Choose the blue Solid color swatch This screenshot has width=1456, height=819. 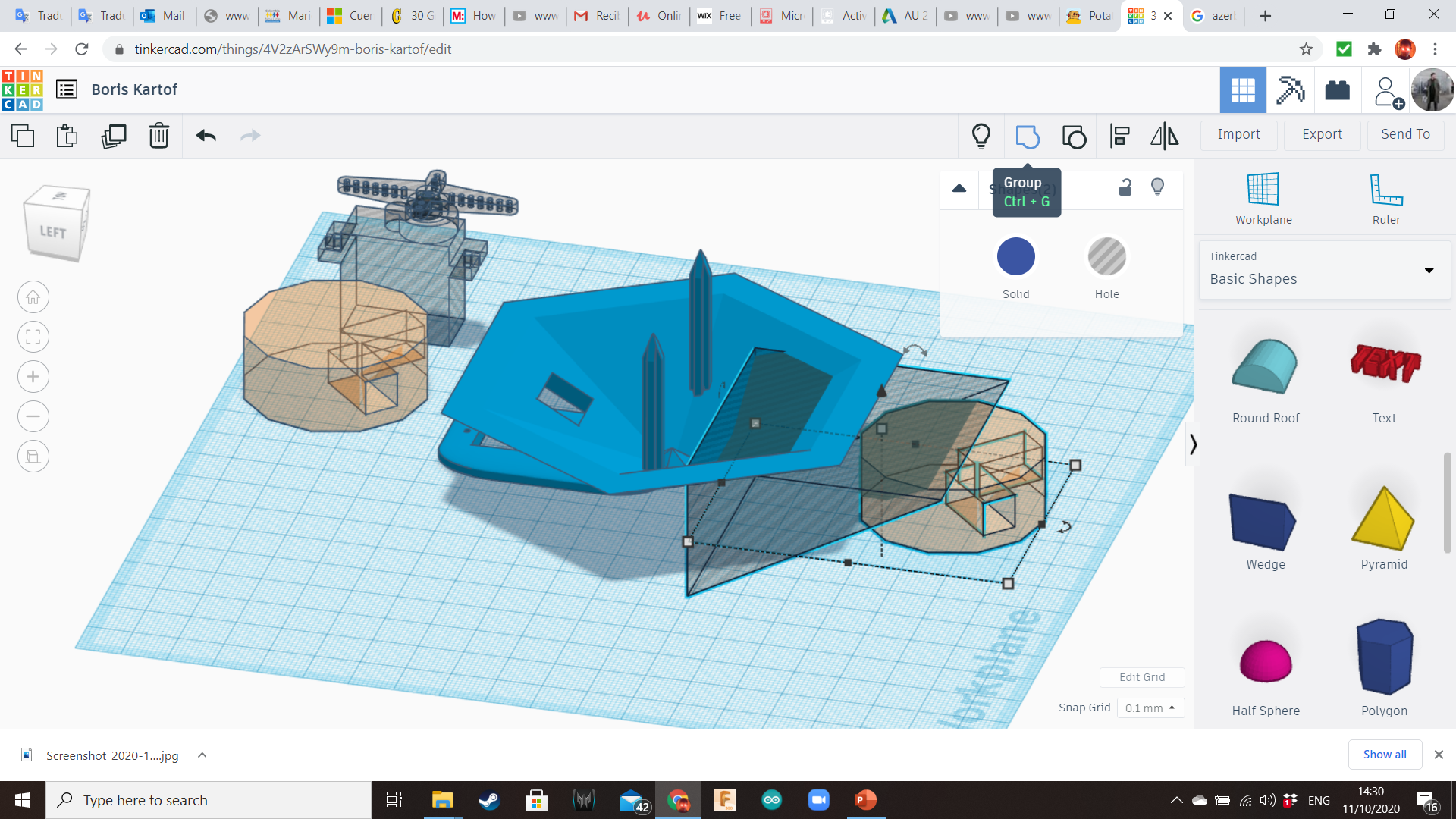click(1015, 256)
